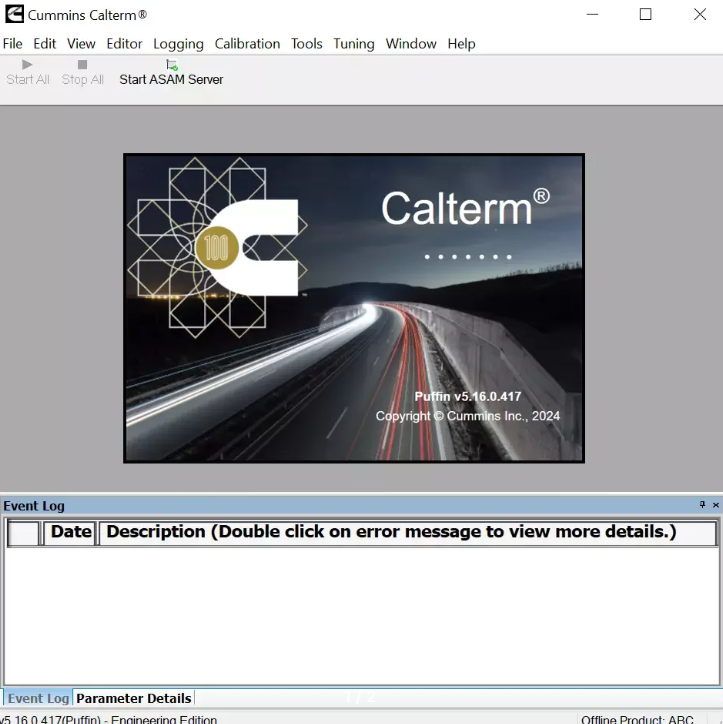Close the Event Log panel
Screen dimensions: 723x724
coord(716,505)
